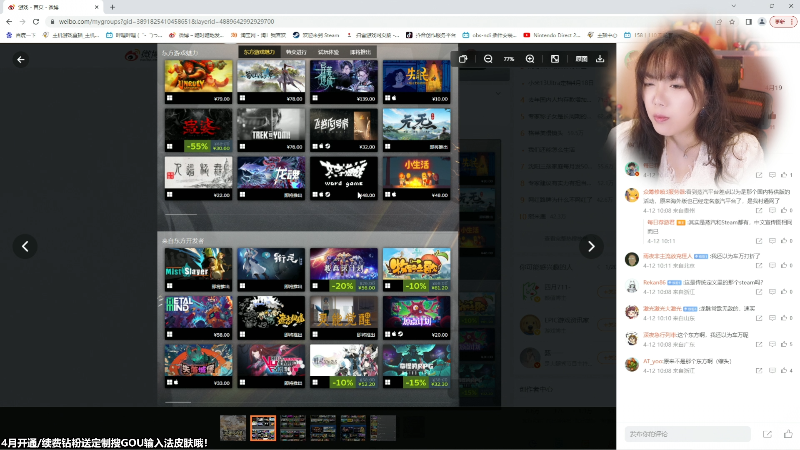Like the Pikachu avatar user's comment
Screen dimensions: 800x450
coord(784,210)
